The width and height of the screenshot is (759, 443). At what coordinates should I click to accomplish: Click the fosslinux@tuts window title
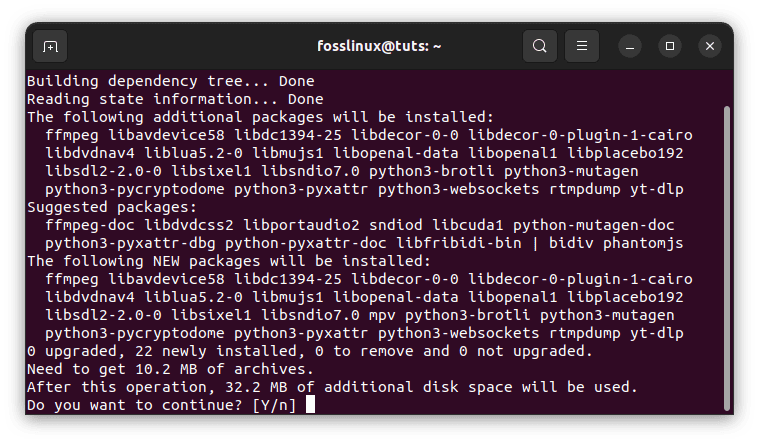(379, 46)
